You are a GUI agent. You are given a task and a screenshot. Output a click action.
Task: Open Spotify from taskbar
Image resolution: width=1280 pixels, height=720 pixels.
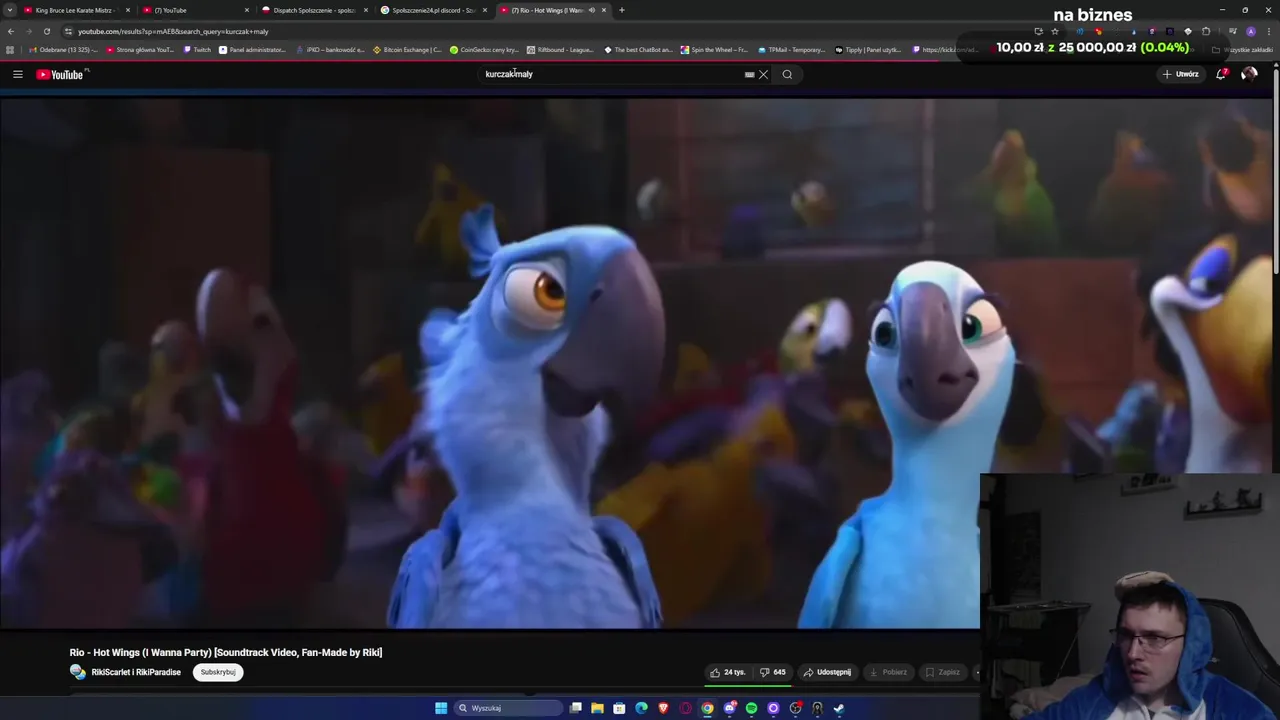(751, 708)
